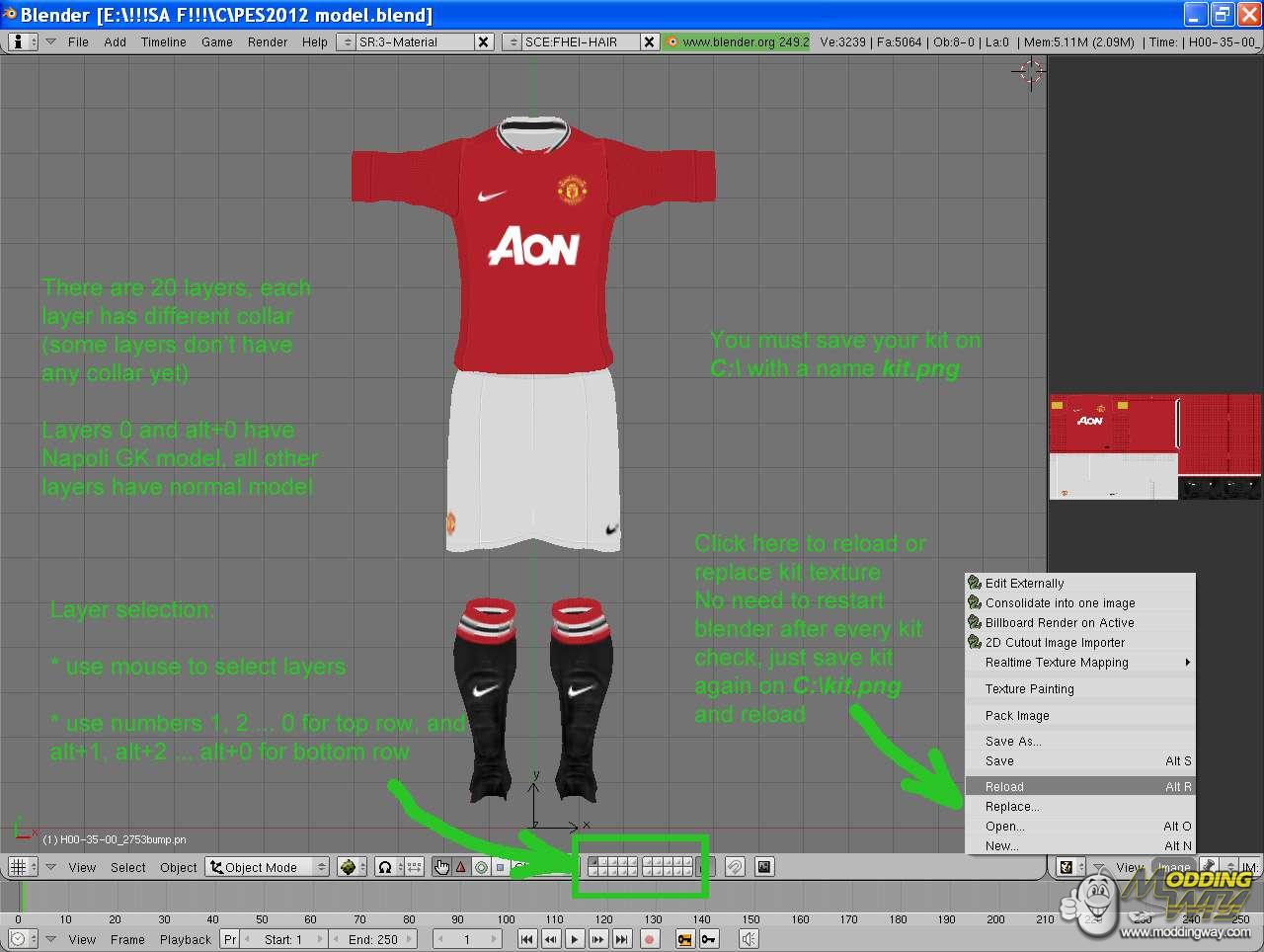The width and height of the screenshot is (1264, 952).
Task: Open the Object Mode dropdown
Action: tap(268, 867)
